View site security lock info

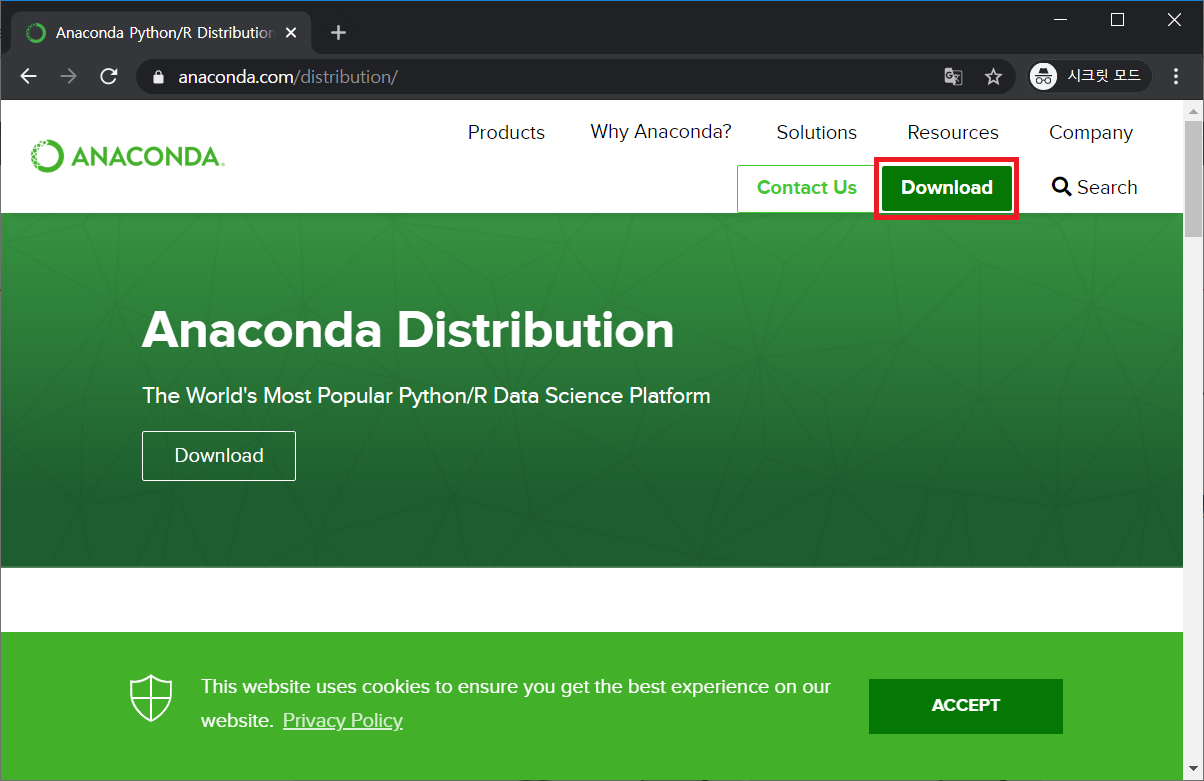pyautogui.click(x=157, y=77)
